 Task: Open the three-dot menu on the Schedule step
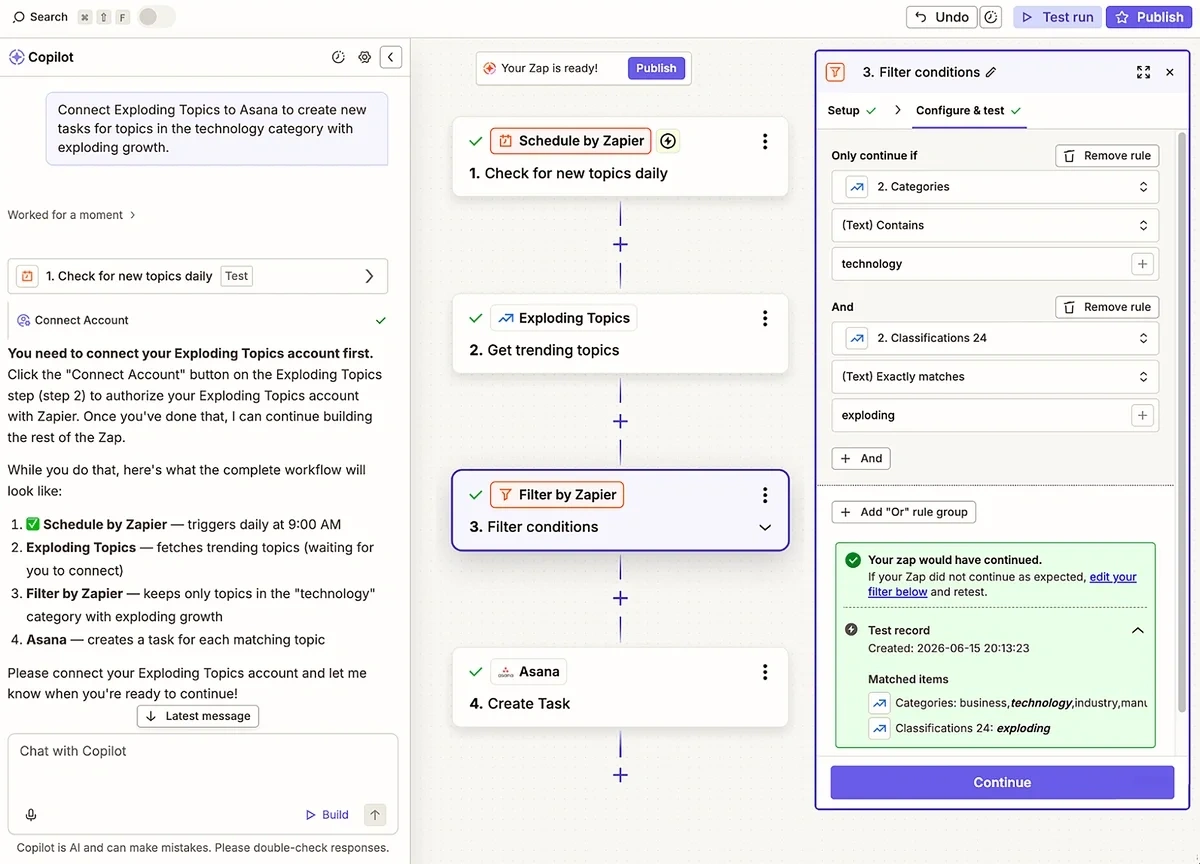pyautogui.click(x=765, y=141)
